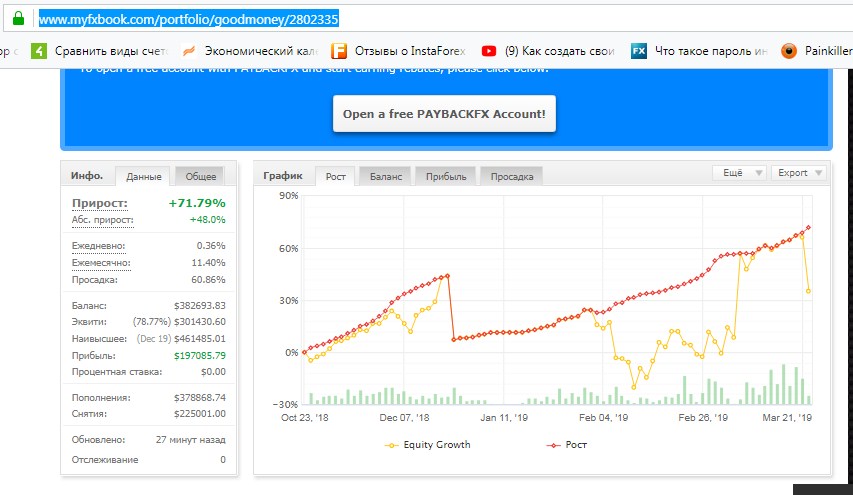
Task: Click the +48.0% absolute growth value
Action: [207, 220]
